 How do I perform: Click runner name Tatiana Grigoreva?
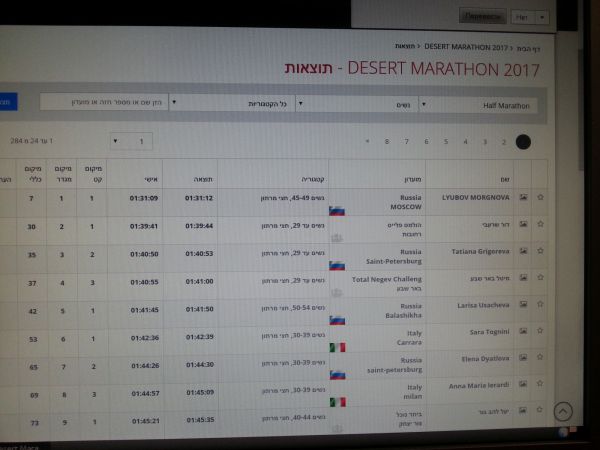pos(480,251)
